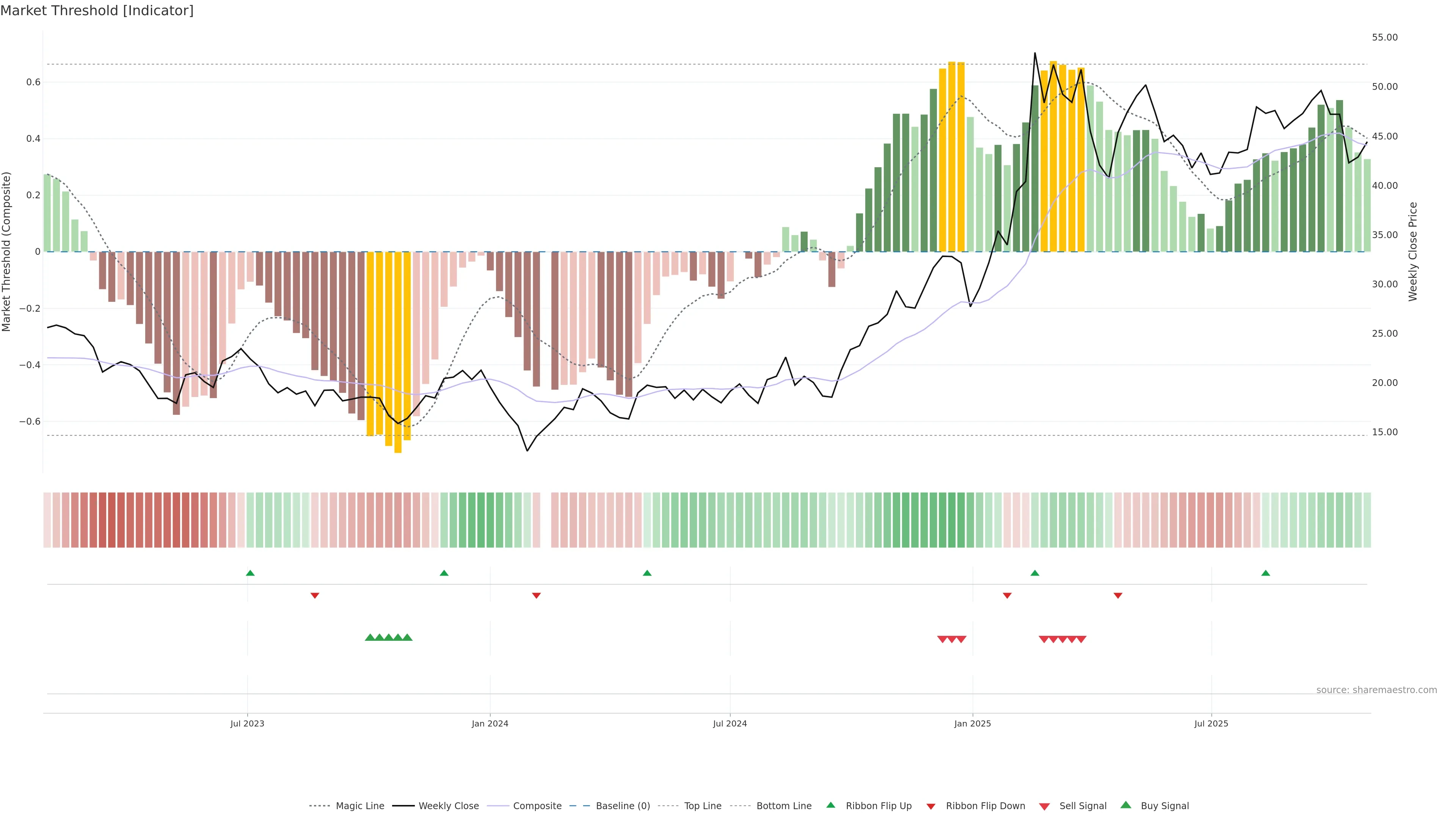Image resolution: width=1456 pixels, height=819 pixels.
Task: Toggle Weekly Close series in legend
Action: [448, 806]
